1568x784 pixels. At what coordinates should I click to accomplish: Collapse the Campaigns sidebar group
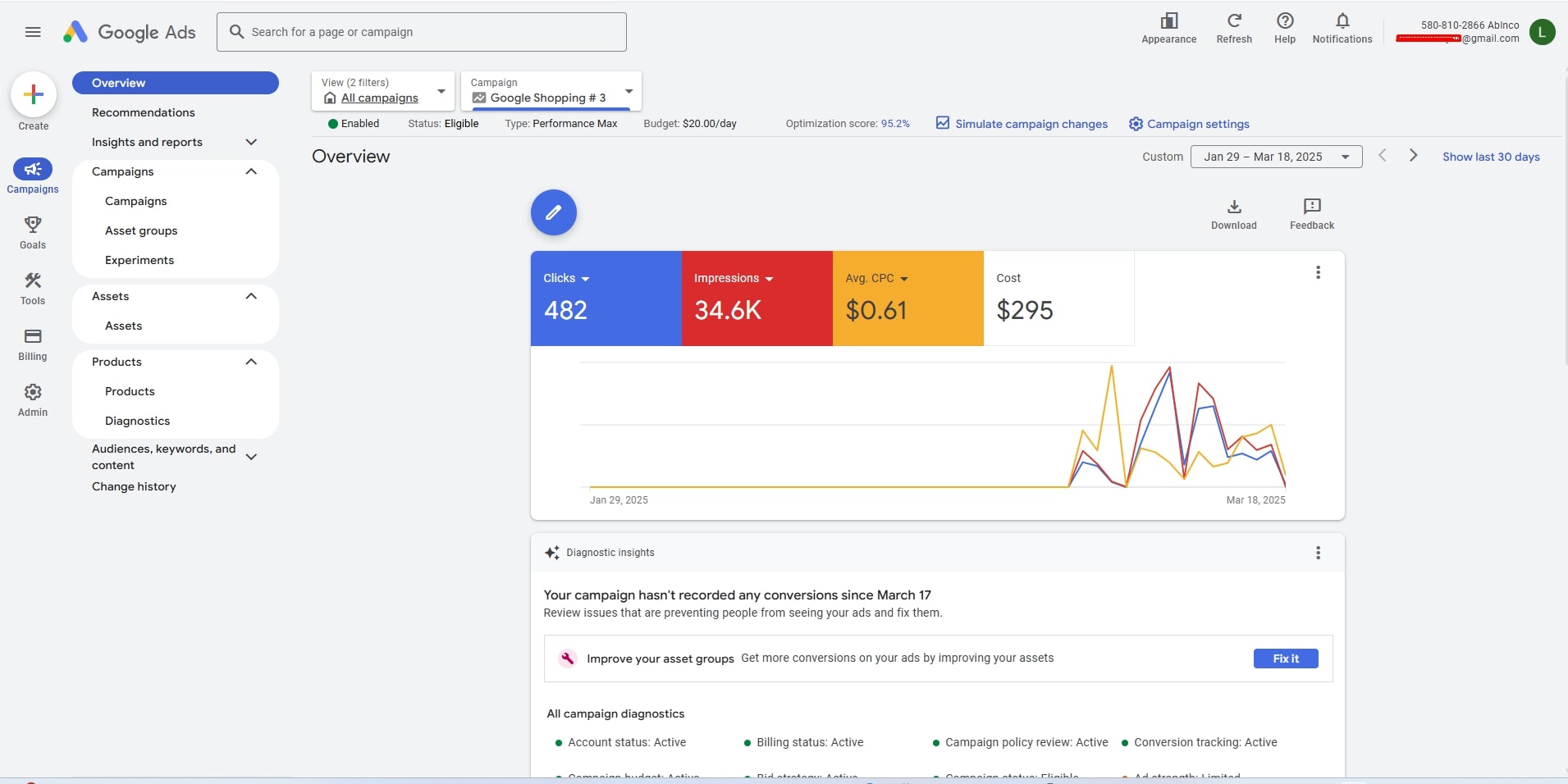(x=251, y=171)
